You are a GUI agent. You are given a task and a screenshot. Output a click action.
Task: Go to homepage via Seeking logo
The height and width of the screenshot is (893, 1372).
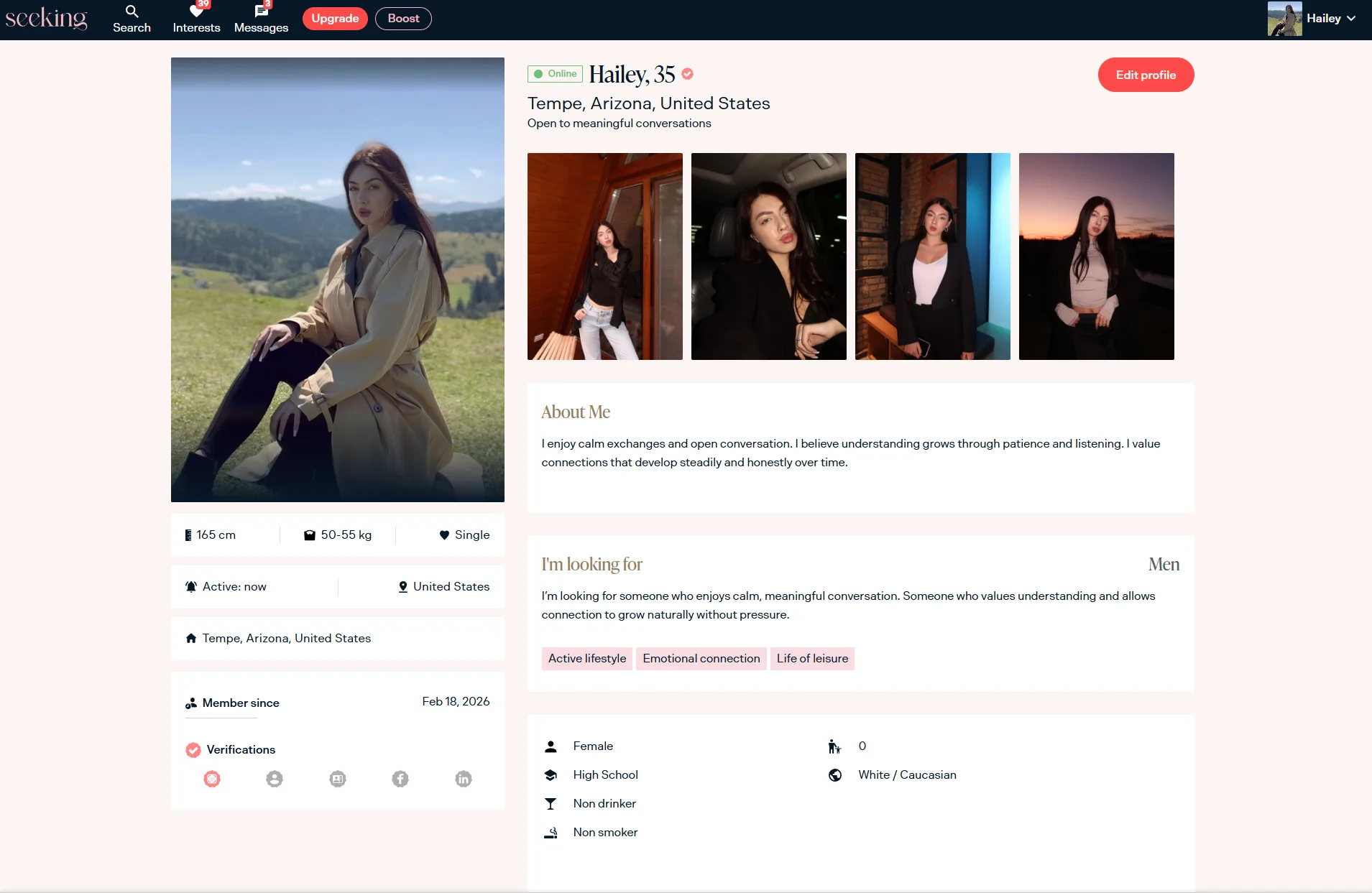tap(47, 19)
